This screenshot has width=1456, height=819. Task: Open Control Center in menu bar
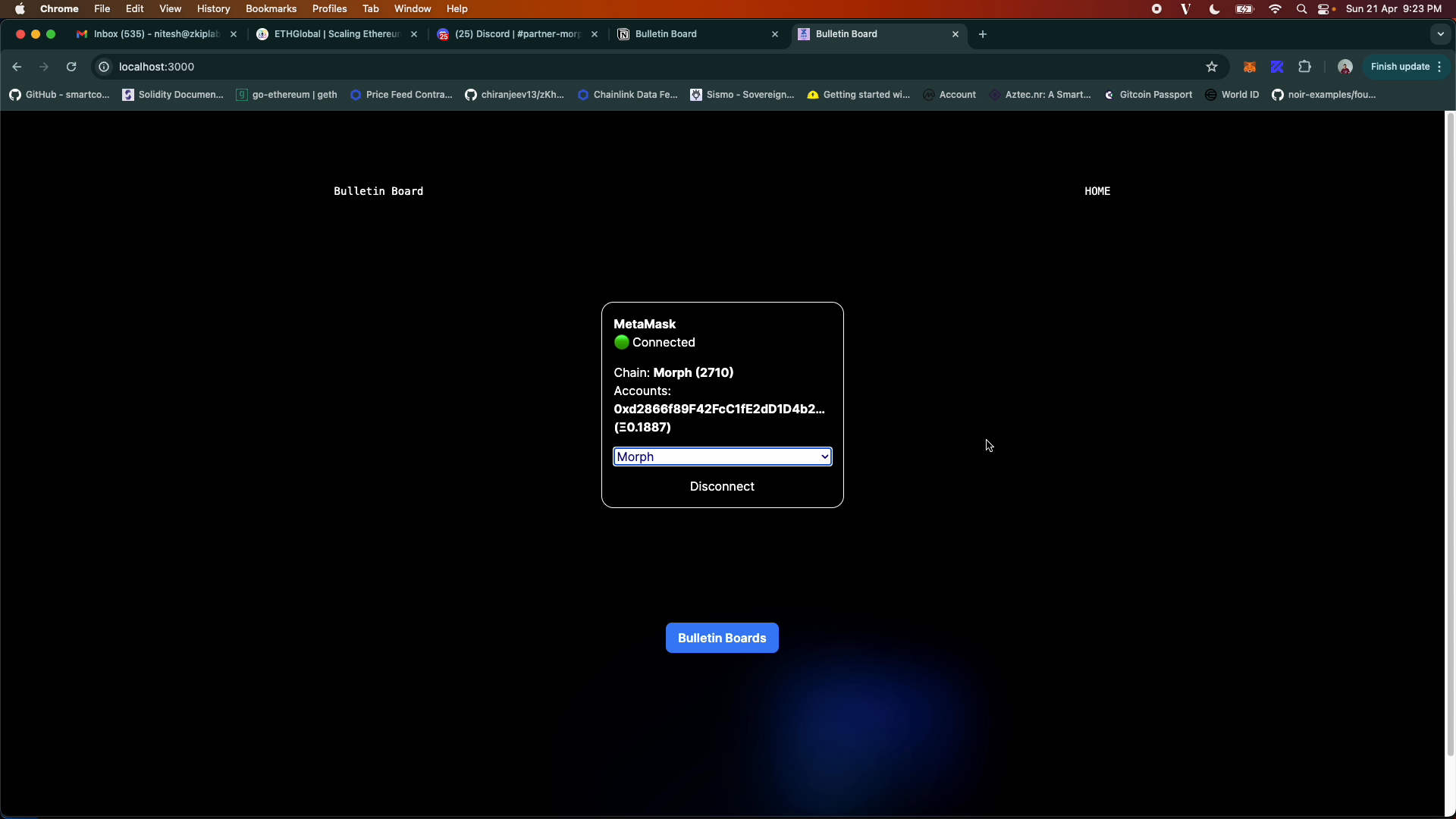[1325, 9]
